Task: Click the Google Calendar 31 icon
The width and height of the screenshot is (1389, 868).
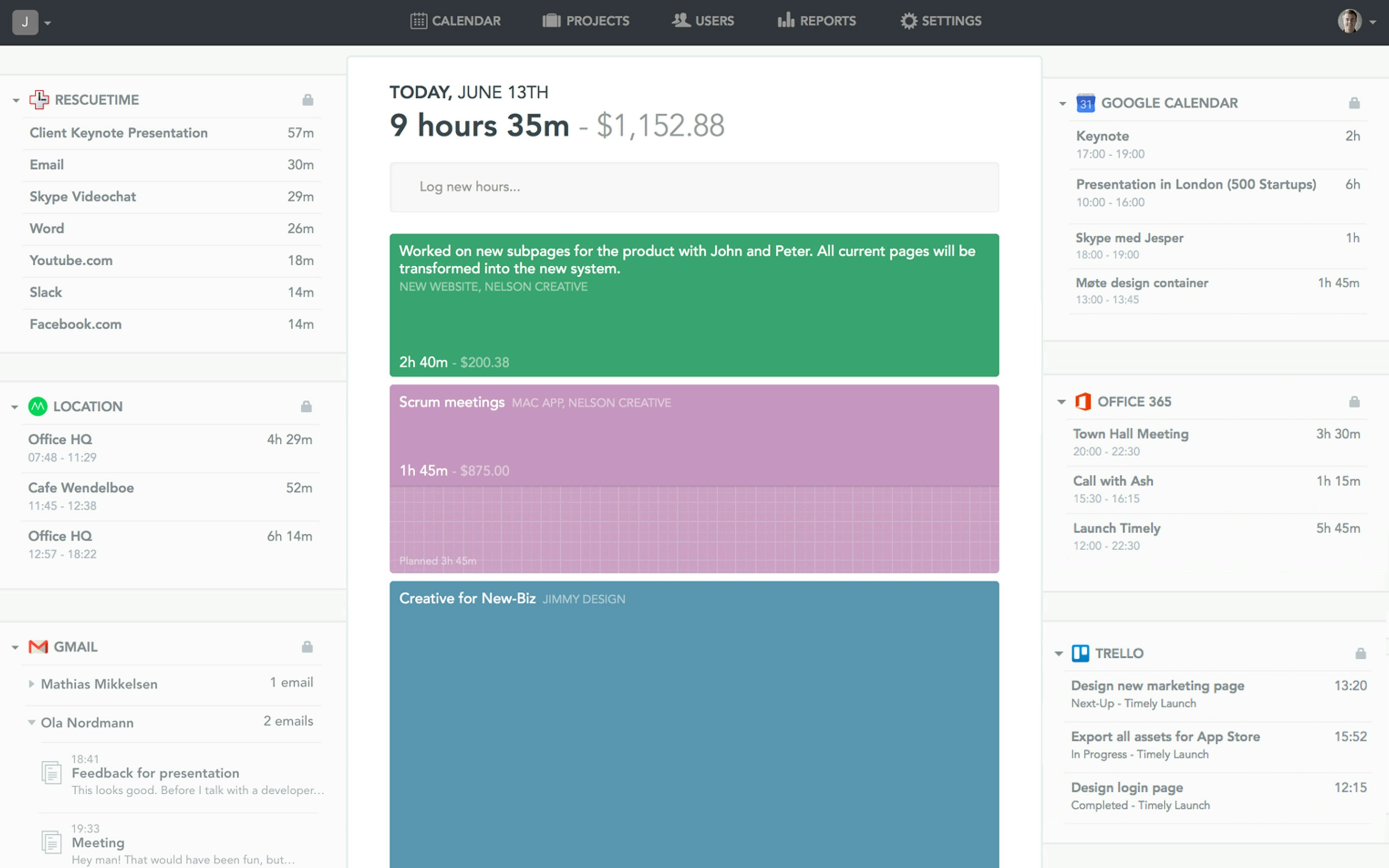Action: (x=1085, y=103)
